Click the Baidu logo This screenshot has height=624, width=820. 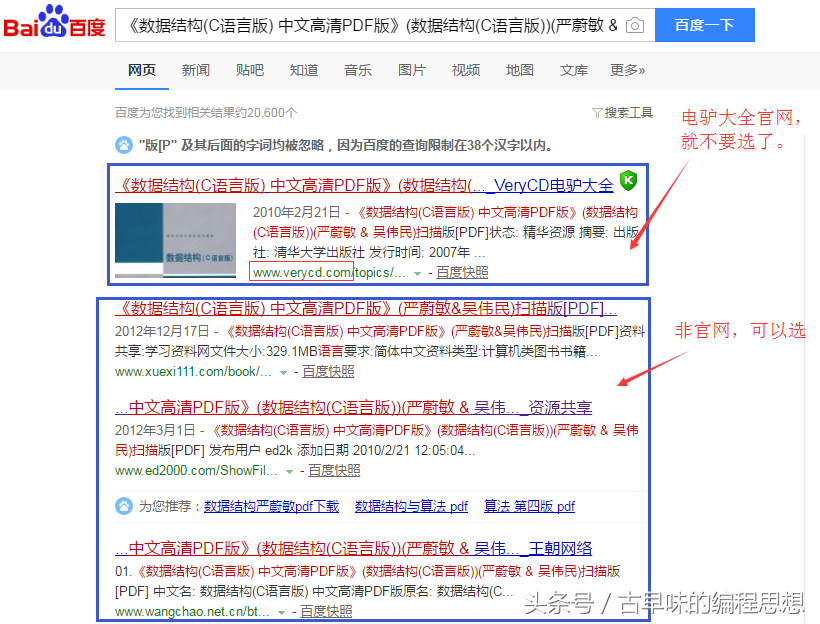pos(54,21)
